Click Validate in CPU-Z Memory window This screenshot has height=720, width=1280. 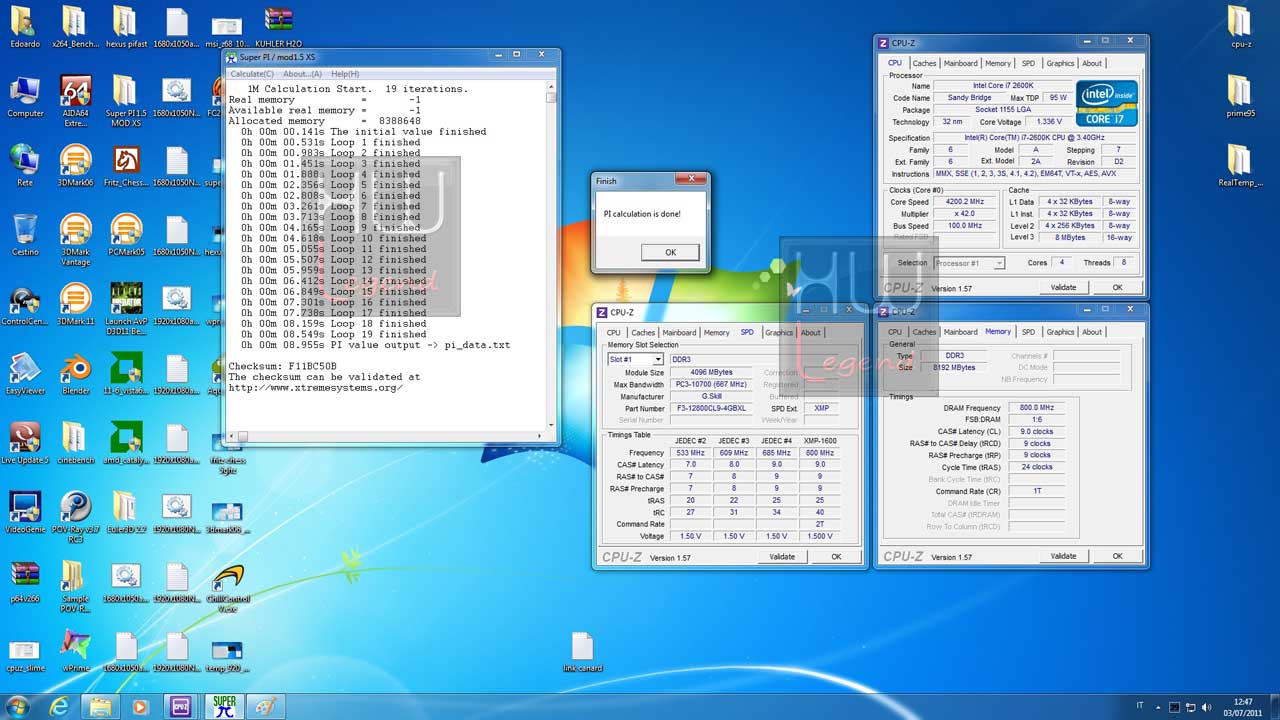(x=1063, y=556)
